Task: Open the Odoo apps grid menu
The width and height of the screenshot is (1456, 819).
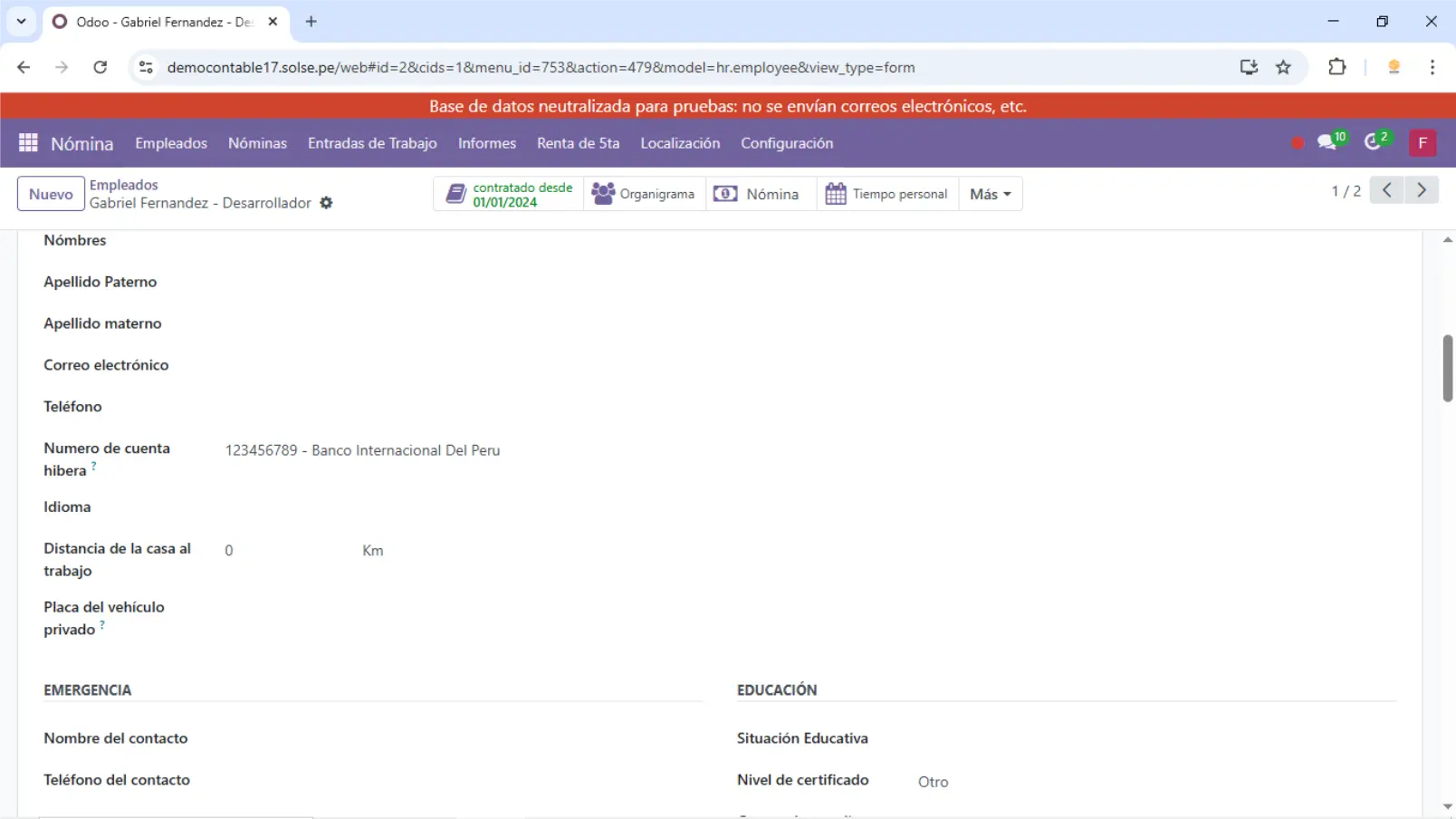Action: (x=28, y=143)
